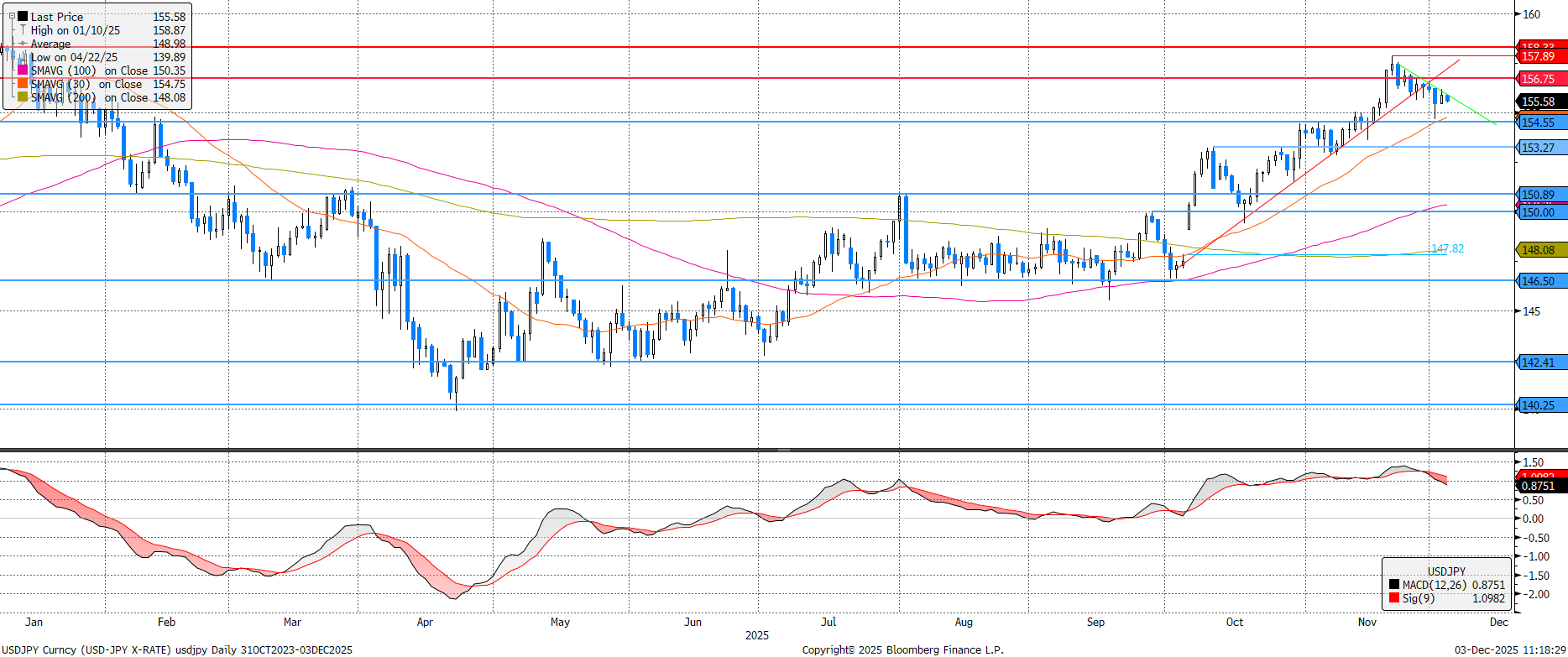Viewport: 1568px width, 657px height.
Task: Click the USDJPY title in MACD legend
Action: point(1446,571)
